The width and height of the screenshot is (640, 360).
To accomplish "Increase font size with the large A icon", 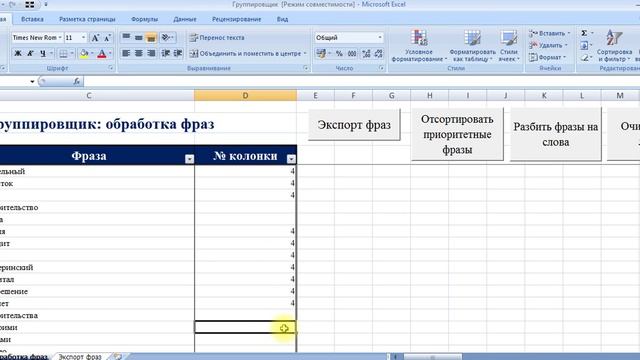I will [x=95, y=38].
